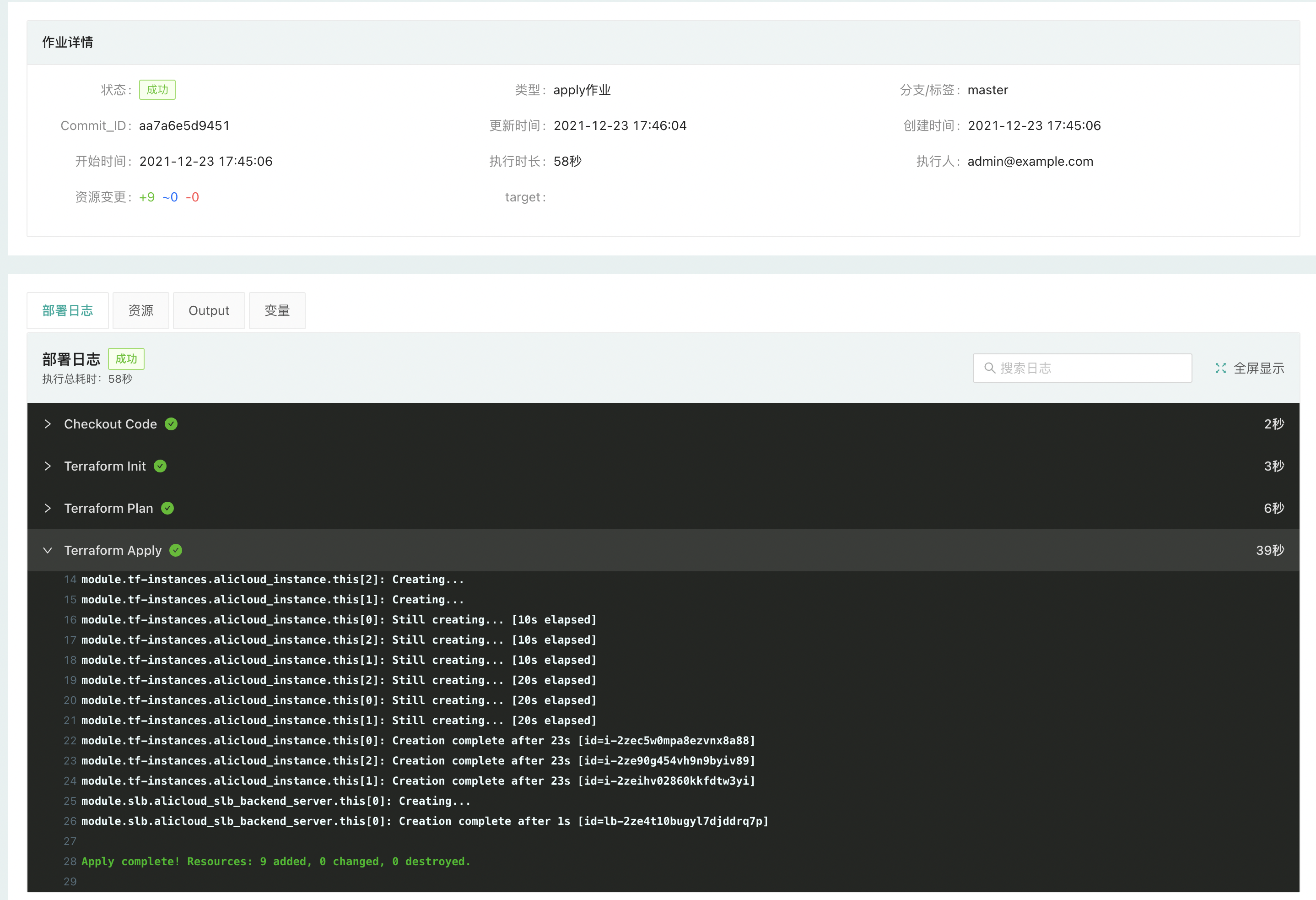Click the 成功 badge next to 部署日志 heading
Viewport: 1316px width, 900px height.
[x=126, y=358]
